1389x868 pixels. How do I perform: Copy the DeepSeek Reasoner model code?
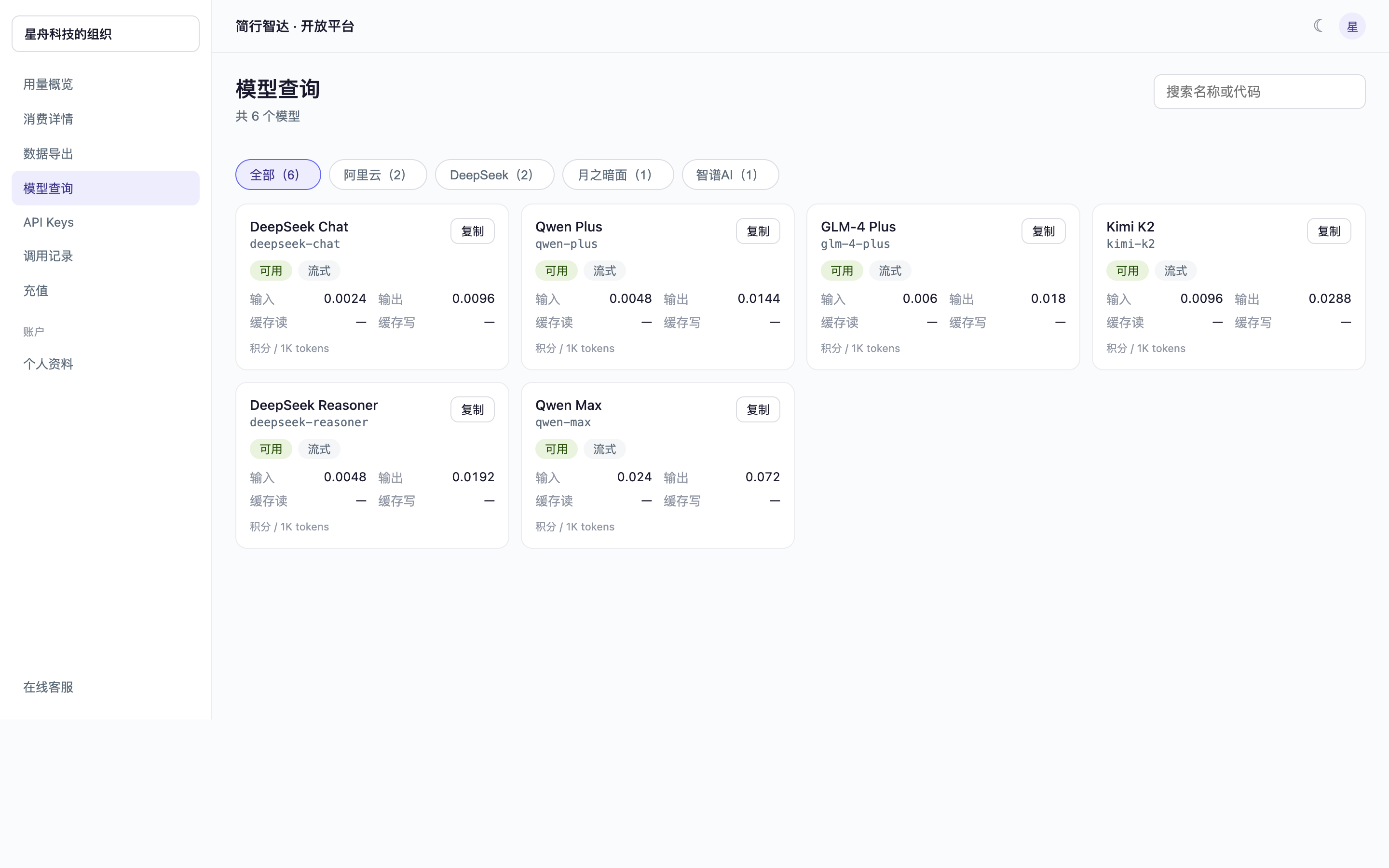(x=472, y=410)
